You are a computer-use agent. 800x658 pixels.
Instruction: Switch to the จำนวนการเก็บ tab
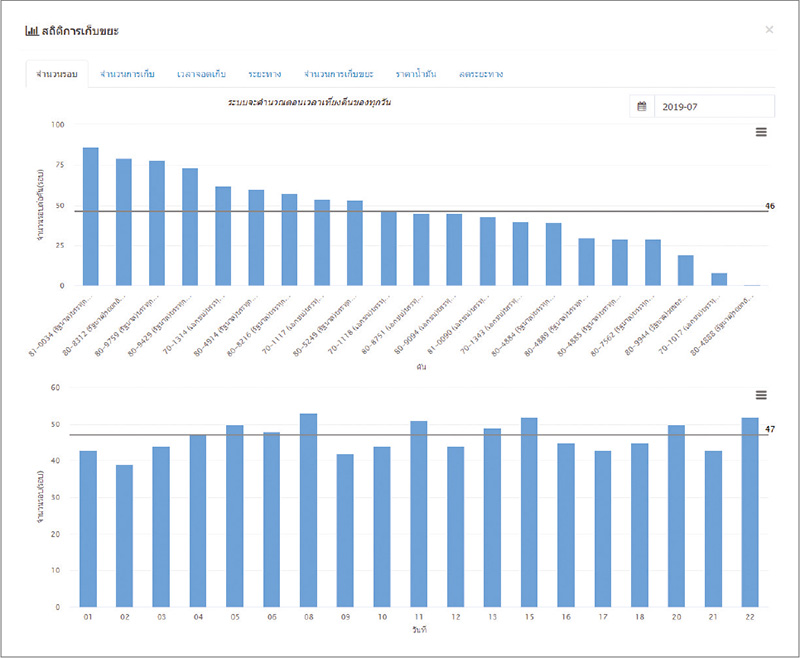point(127,75)
